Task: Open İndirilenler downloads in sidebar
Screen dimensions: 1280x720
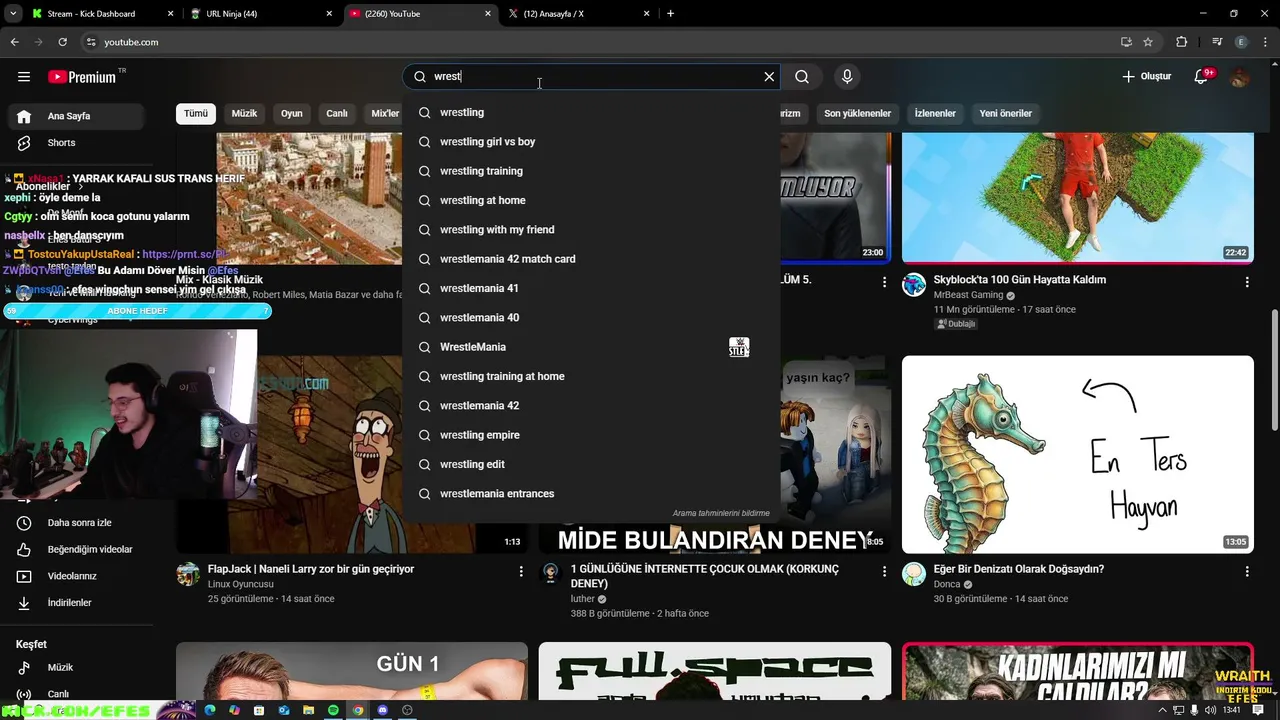Action: [x=77, y=604]
